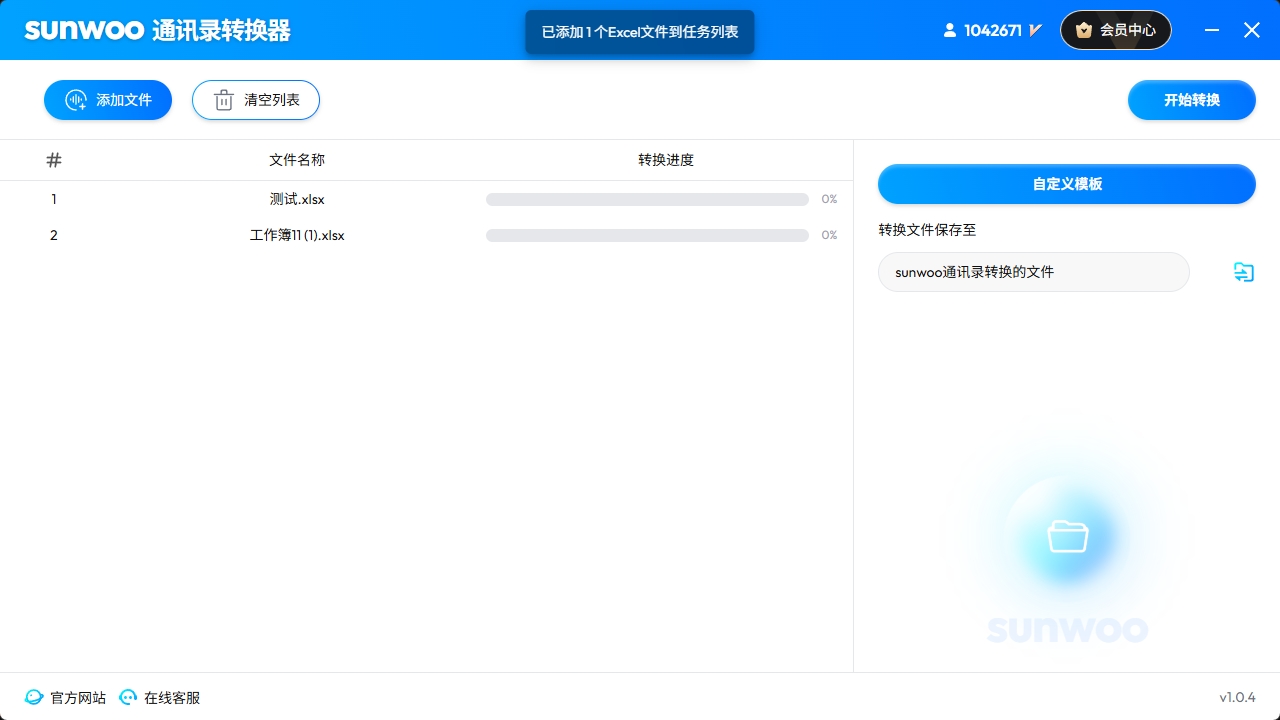Viewport: 1280px width, 720px height.
Task: Click the 会员中心 member center button
Action: click(x=1116, y=30)
